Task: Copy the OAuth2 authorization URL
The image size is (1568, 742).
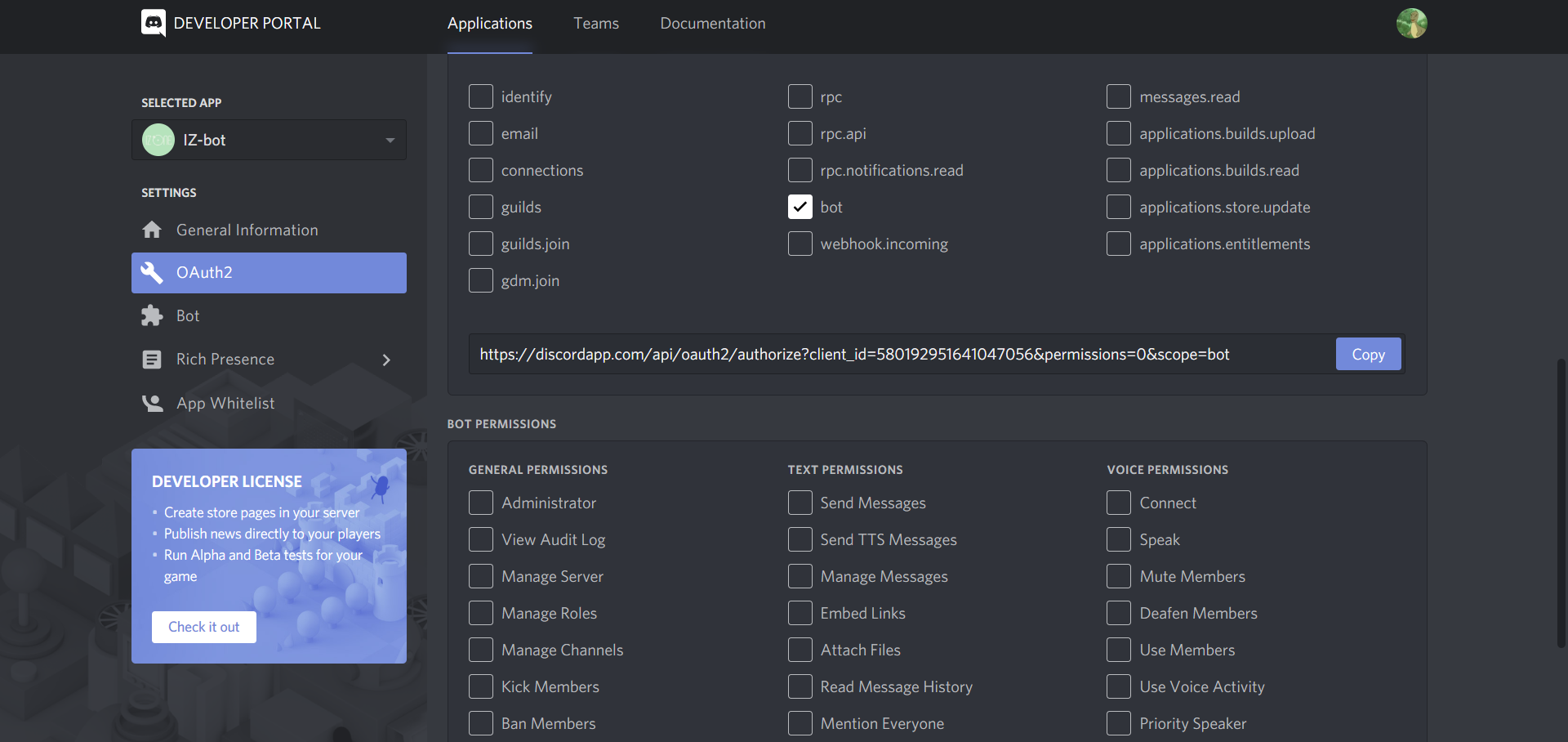Action: (x=1369, y=354)
